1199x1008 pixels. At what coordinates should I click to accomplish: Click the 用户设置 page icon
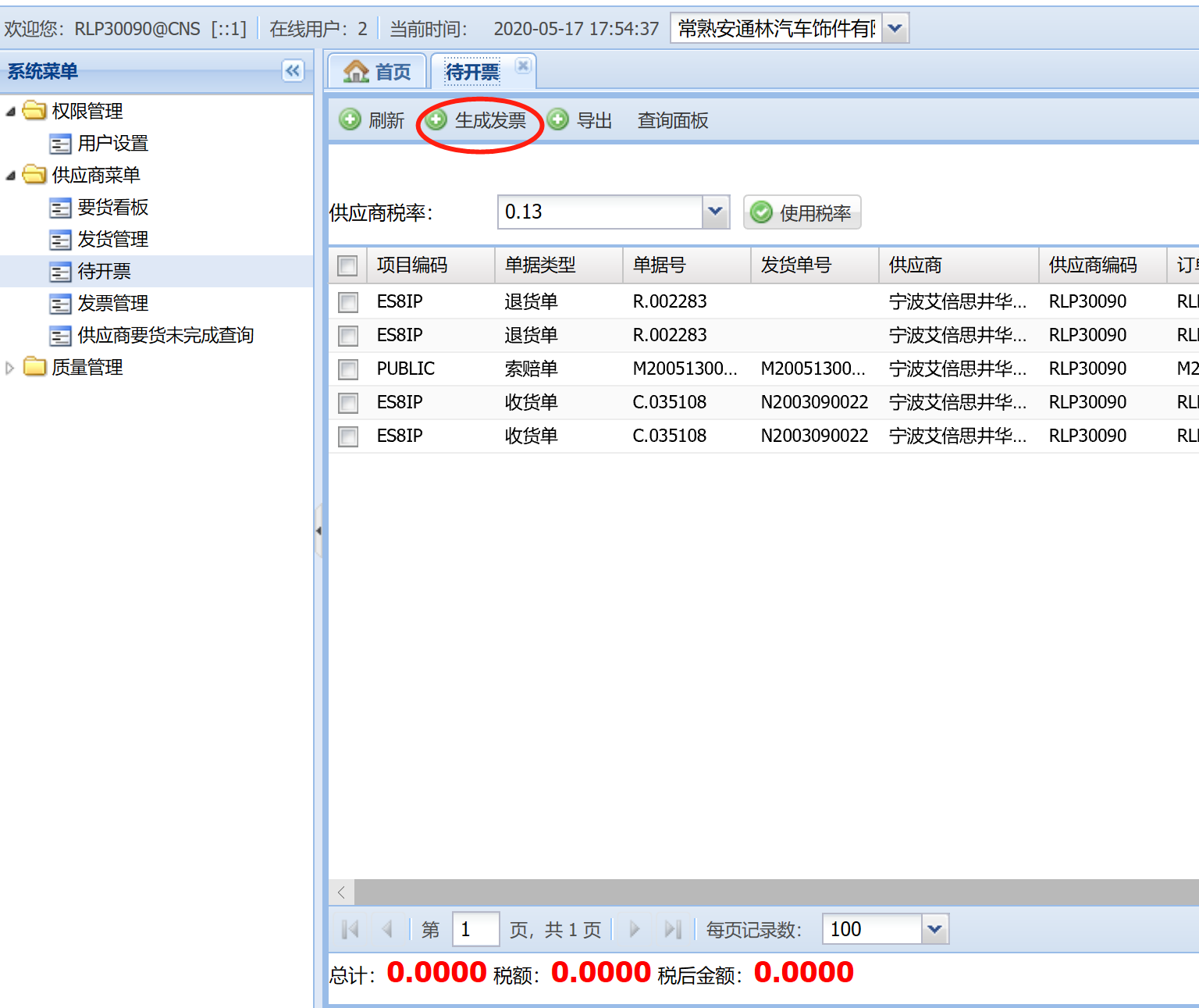click(x=60, y=144)
